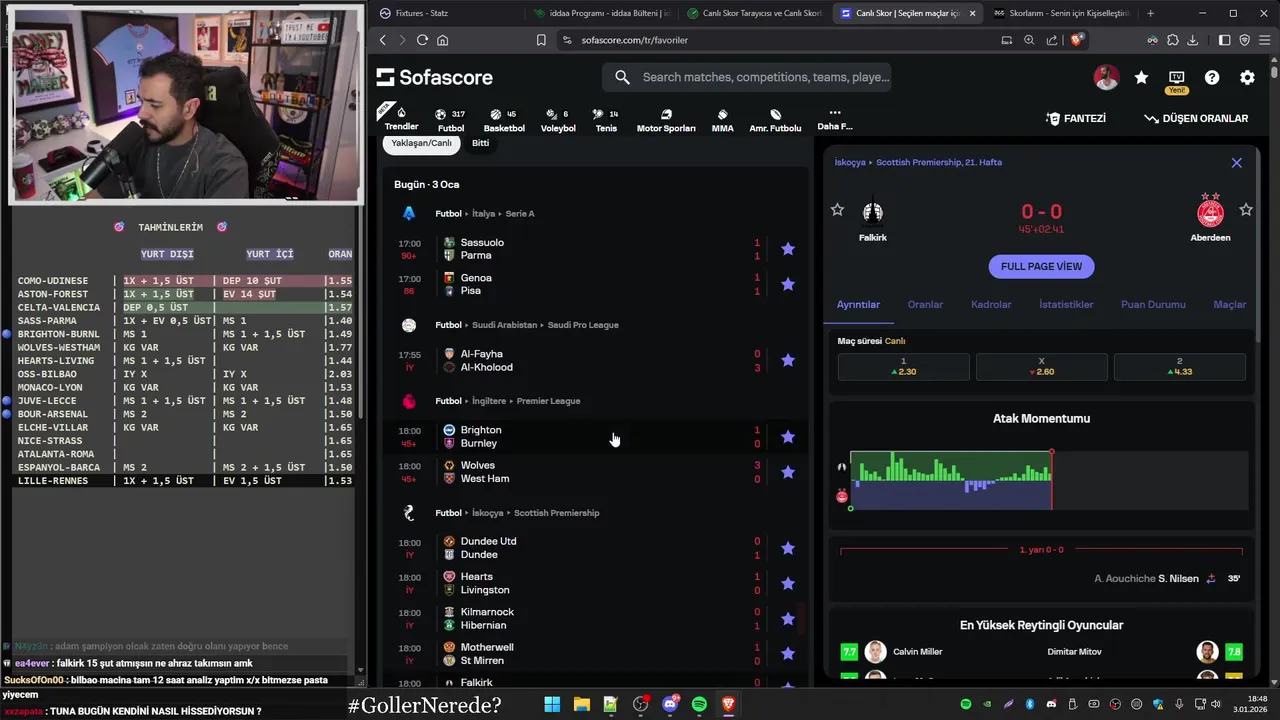Toggle favorite star for Aberdeen team
This screenshot has width=1280, height=720.
[1246, 210]
